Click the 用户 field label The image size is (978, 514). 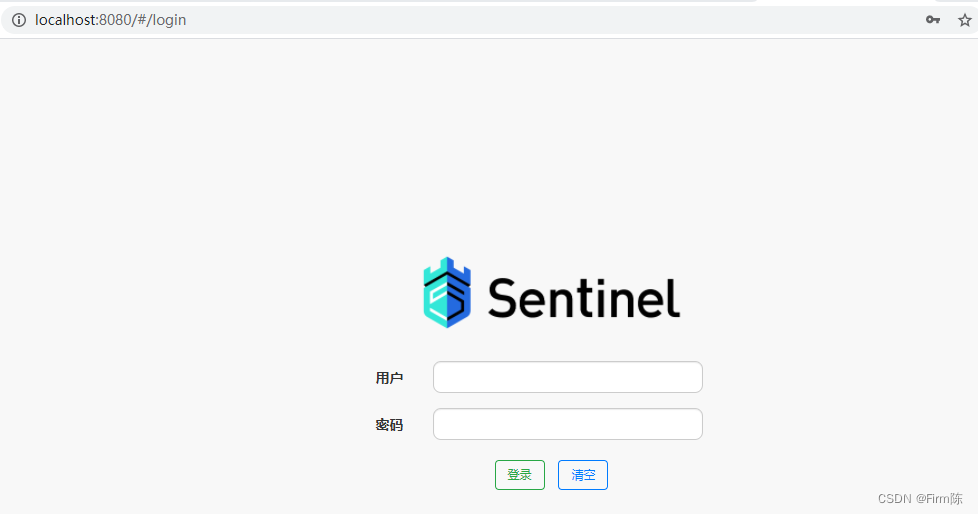coord(389,378)
